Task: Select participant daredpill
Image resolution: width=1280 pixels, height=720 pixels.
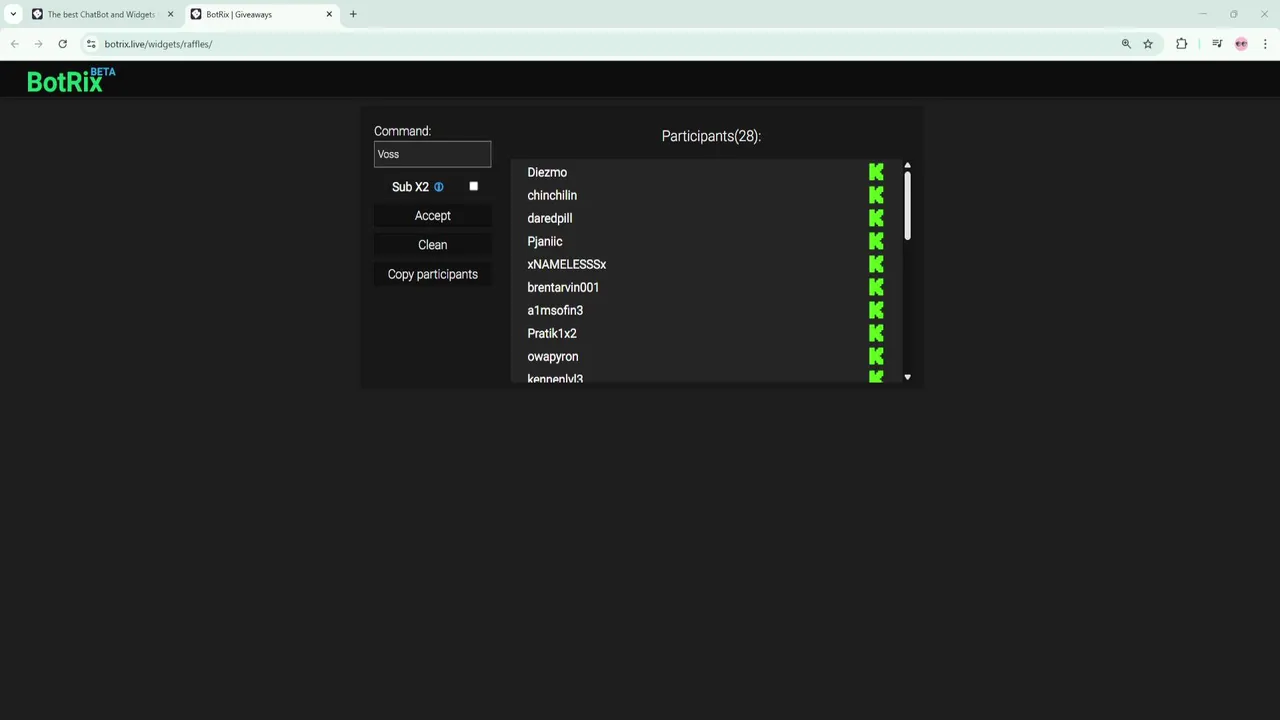Action: coord(550,218)
